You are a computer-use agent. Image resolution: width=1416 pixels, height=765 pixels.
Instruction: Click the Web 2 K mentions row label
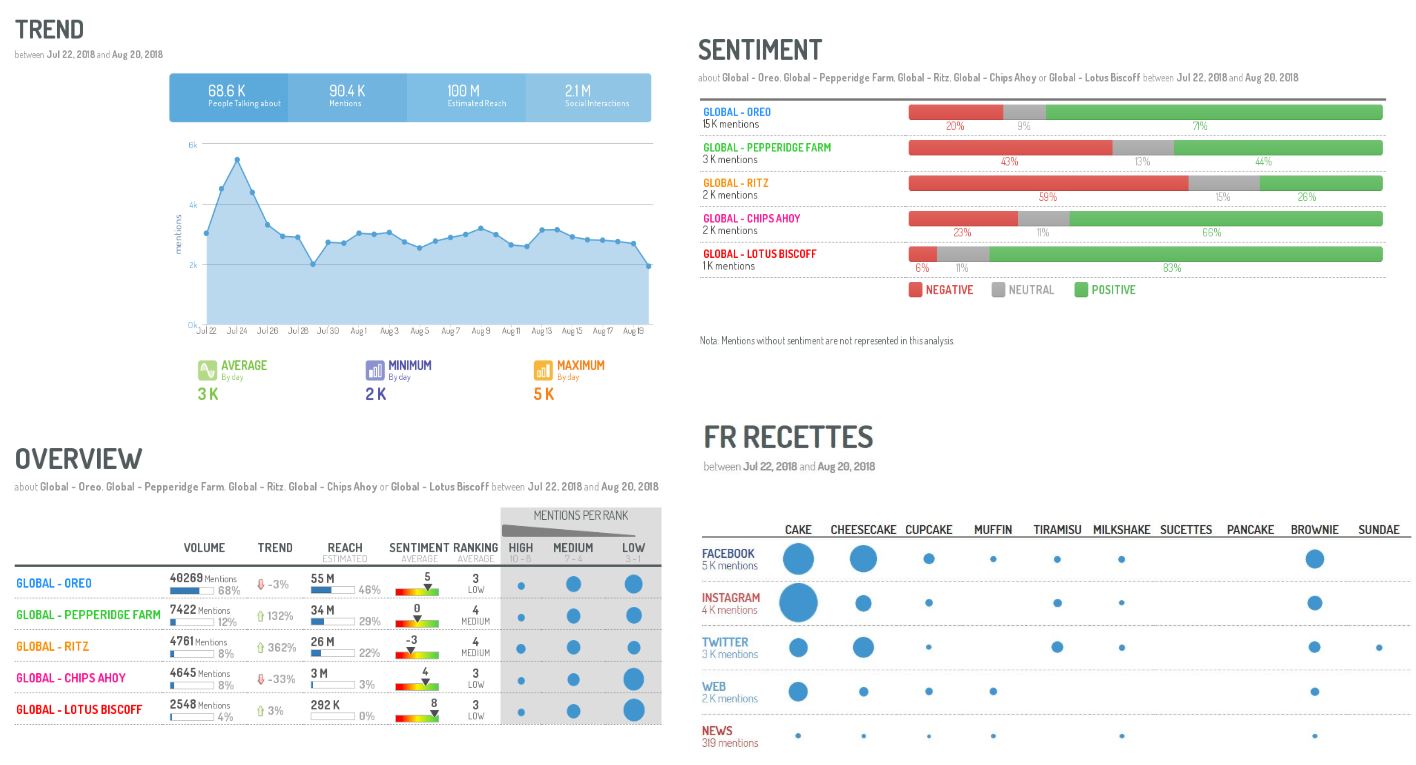click(730, 692)
